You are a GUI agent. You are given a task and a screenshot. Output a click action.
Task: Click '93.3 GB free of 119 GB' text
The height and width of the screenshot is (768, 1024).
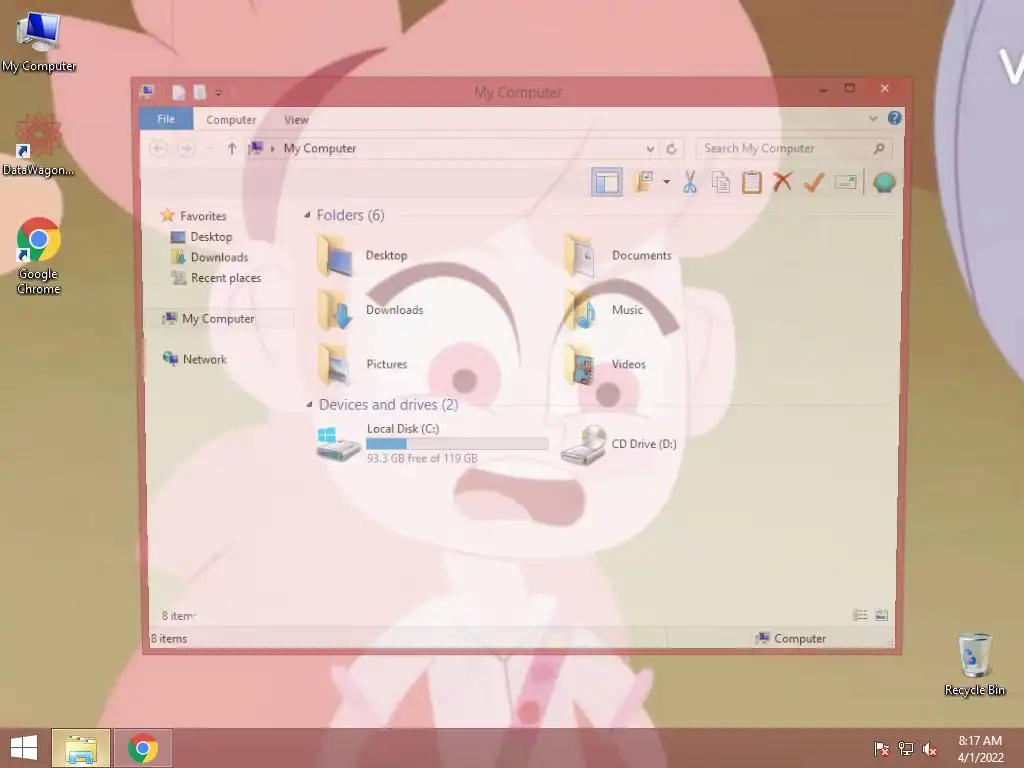pyautogui.click(x=422, y=458)
